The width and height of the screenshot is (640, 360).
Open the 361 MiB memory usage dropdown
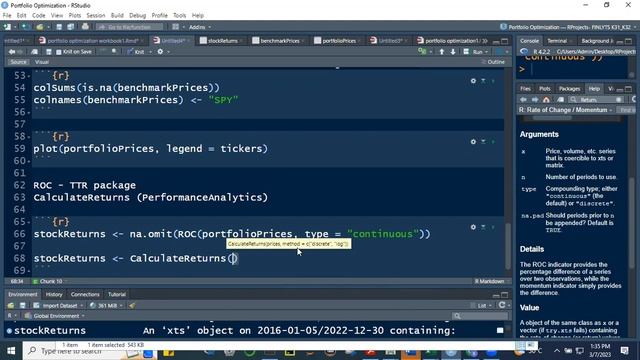(x=106, y=305)
